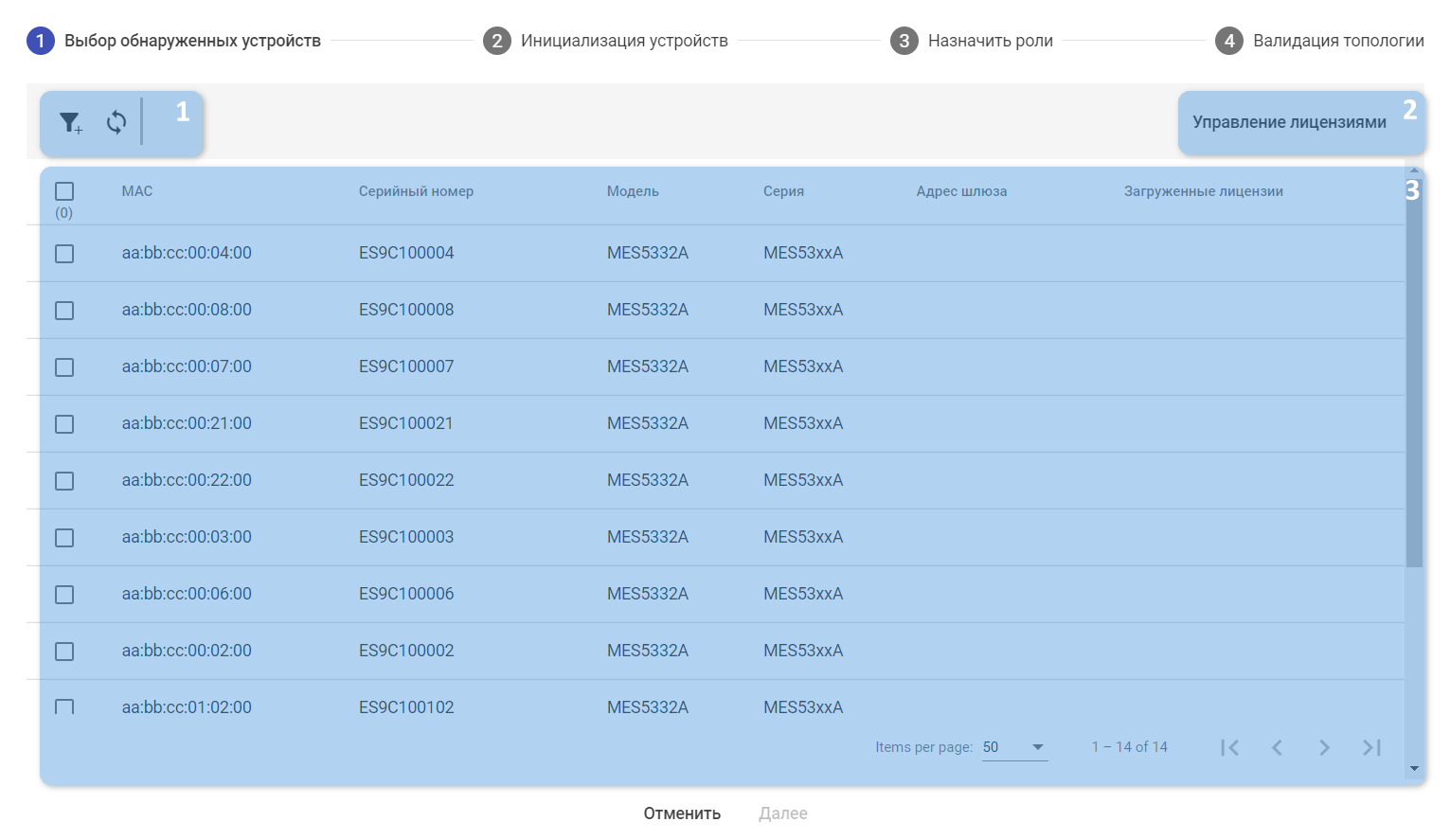Sort by MAC column header

137,191
